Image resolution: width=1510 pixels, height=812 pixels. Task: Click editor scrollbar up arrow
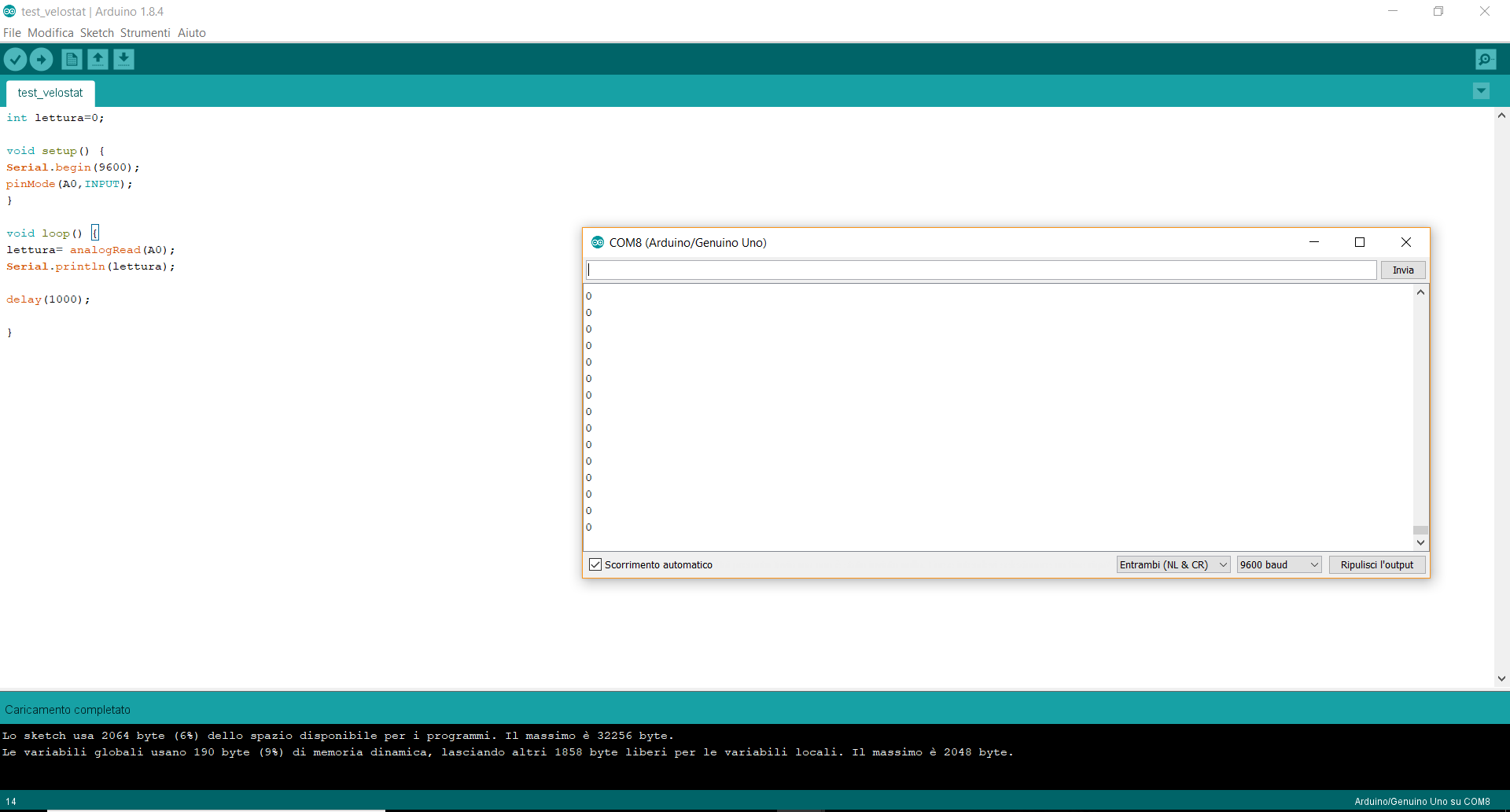point(1501,116)
